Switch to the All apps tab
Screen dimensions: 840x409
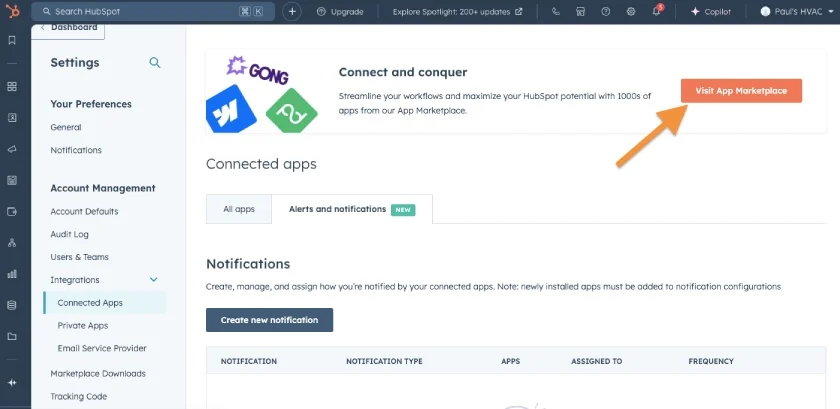tap(239, 209)
